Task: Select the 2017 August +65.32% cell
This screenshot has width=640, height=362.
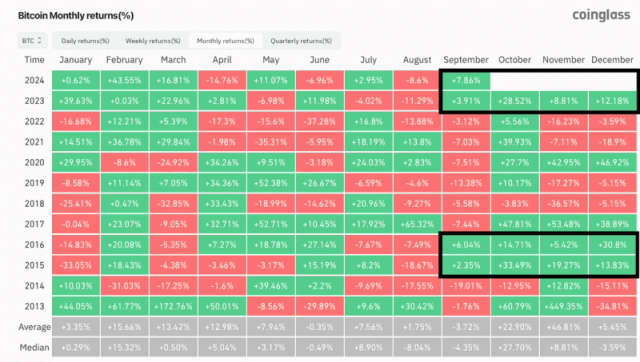Action: pos(417,224)
